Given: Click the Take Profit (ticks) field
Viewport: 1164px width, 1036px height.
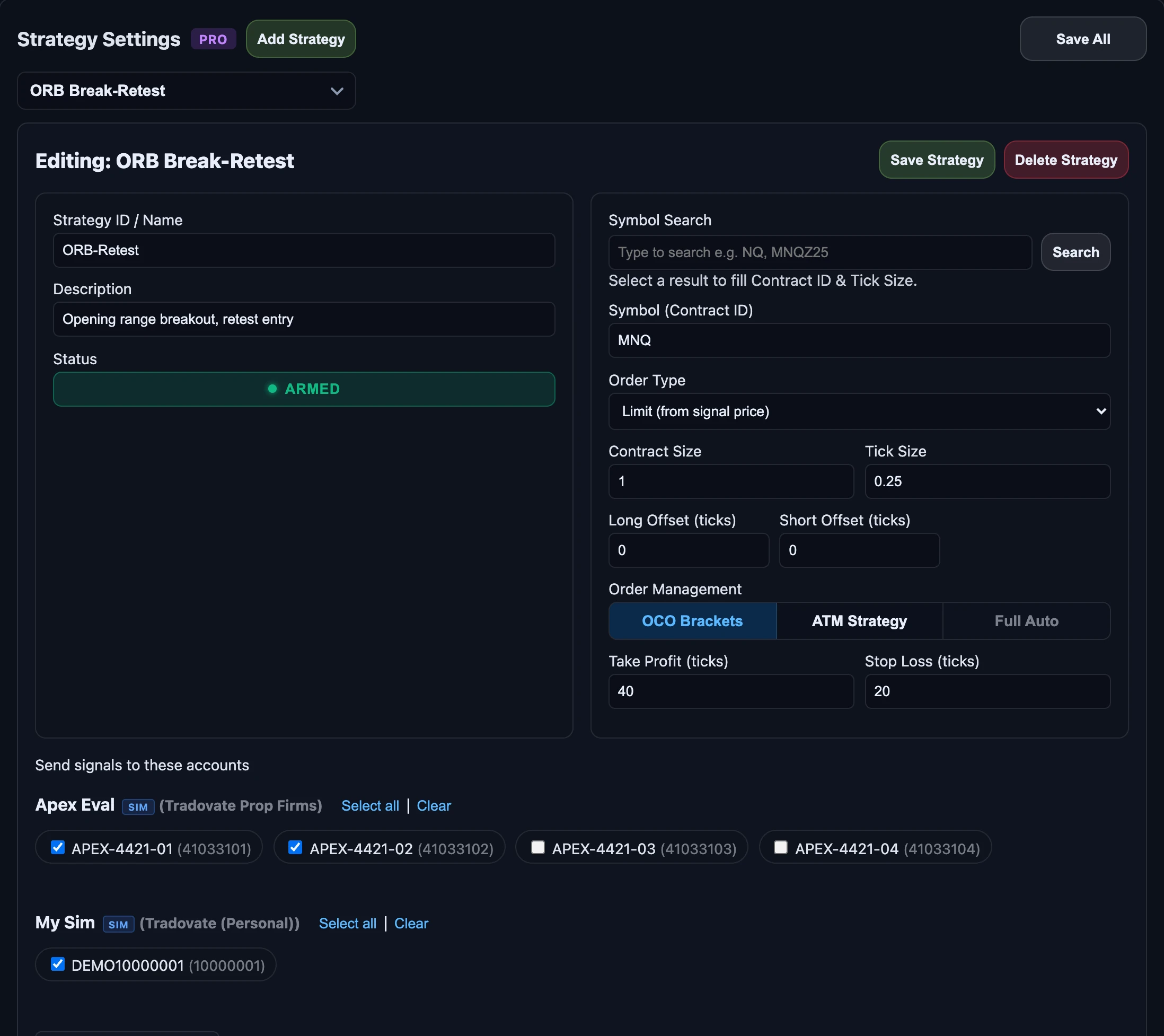Looking at the screenshot, I should click(731, 691).
